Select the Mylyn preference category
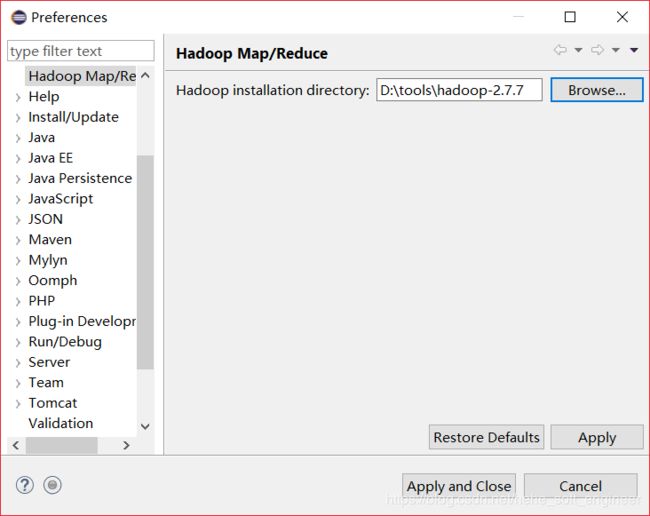 click(x=48, y=260)
